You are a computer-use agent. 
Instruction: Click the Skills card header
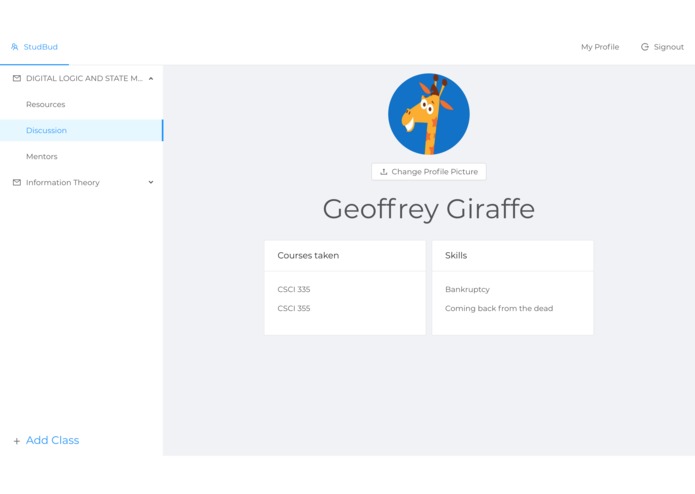[x=513, y=256]
